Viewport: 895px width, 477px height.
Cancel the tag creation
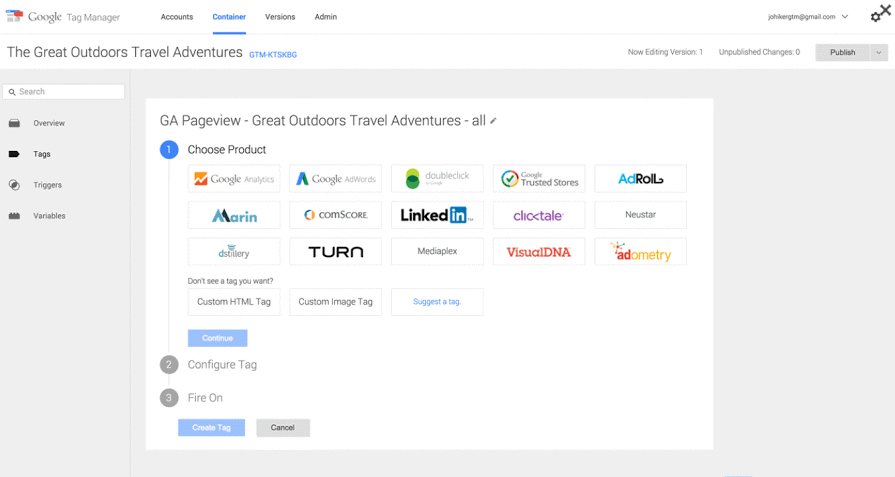283,427
